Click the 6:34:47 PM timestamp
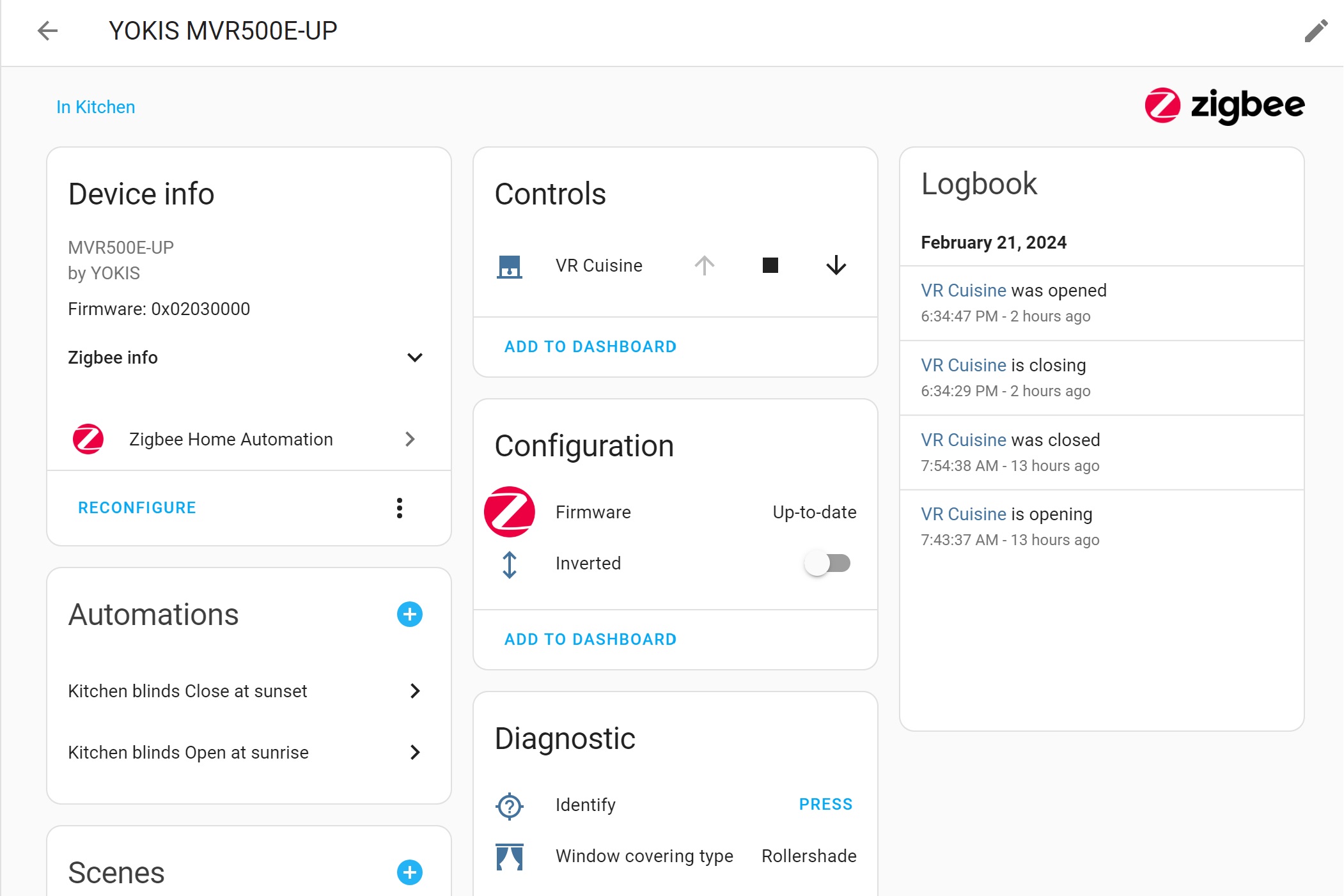The width and height of the screenshot is (1344, 896). (959, 316)
